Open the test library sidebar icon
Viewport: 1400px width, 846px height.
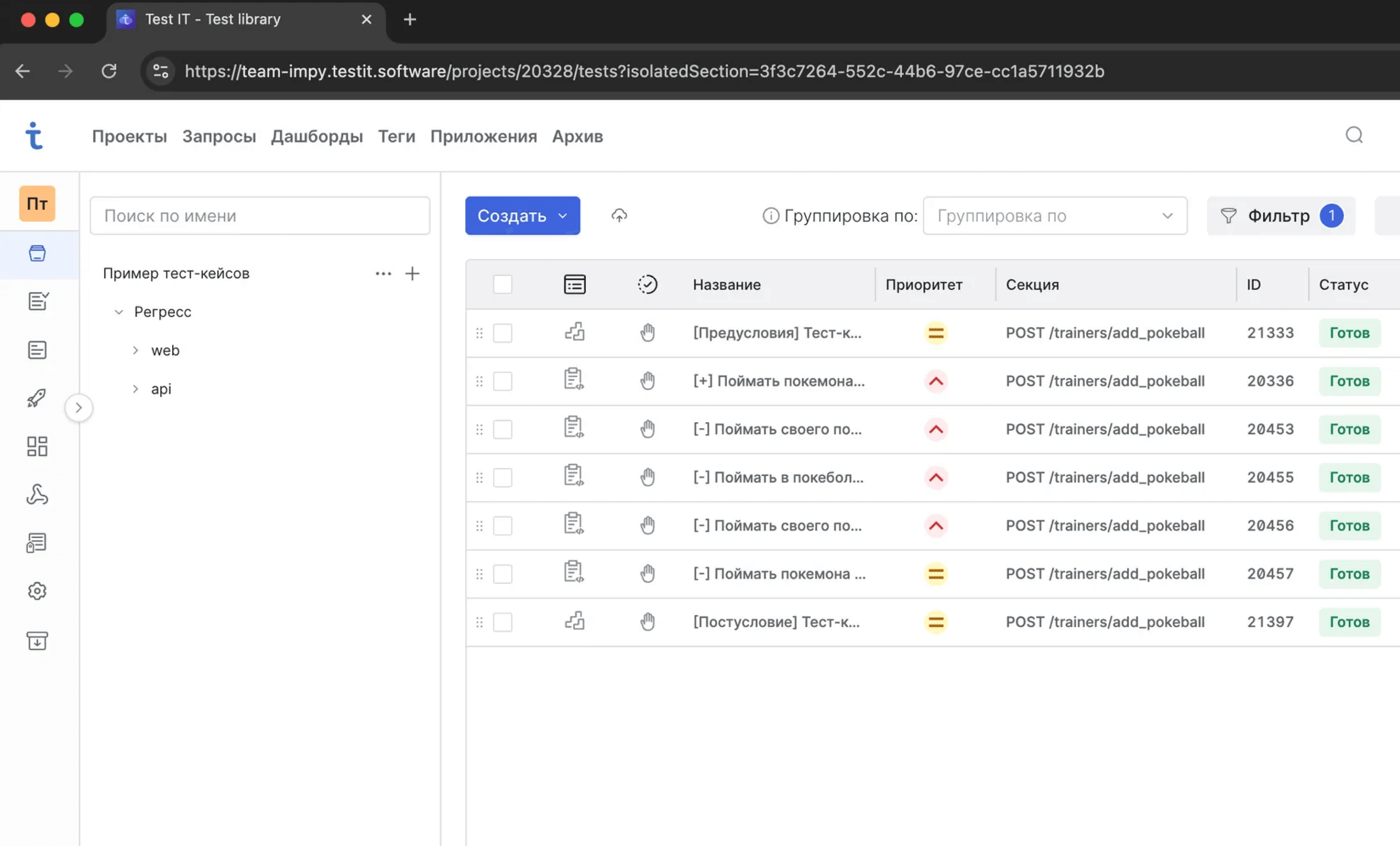pos(37,254)
